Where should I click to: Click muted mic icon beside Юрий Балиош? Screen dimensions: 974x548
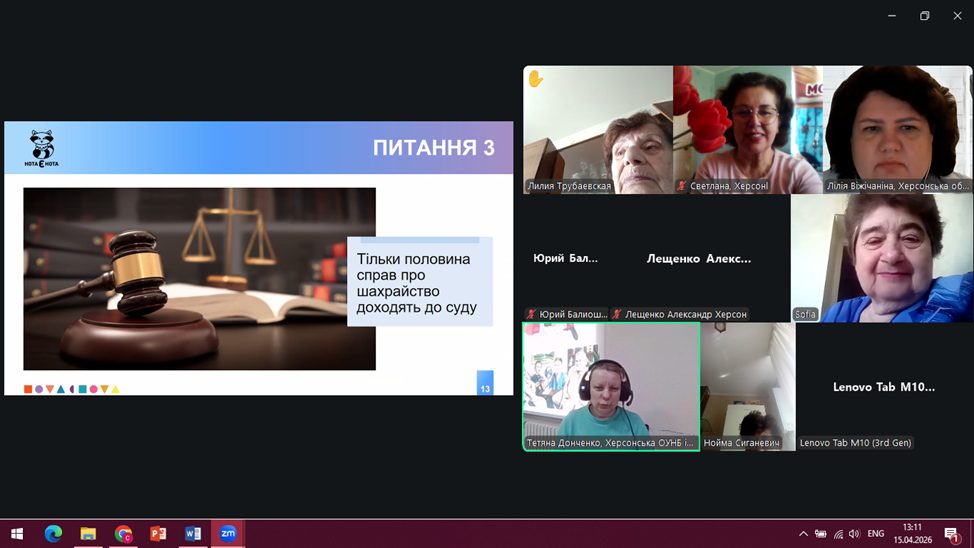pos(532,314)
